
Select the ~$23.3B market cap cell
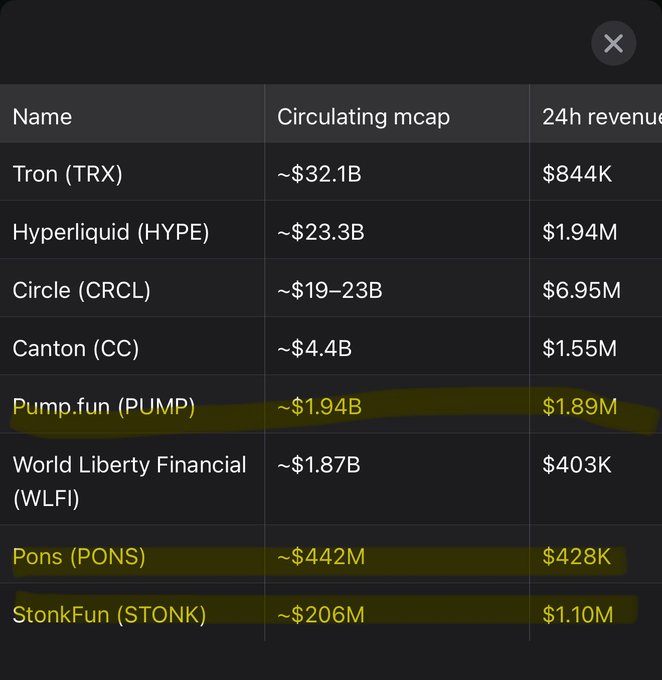[397, 230]
